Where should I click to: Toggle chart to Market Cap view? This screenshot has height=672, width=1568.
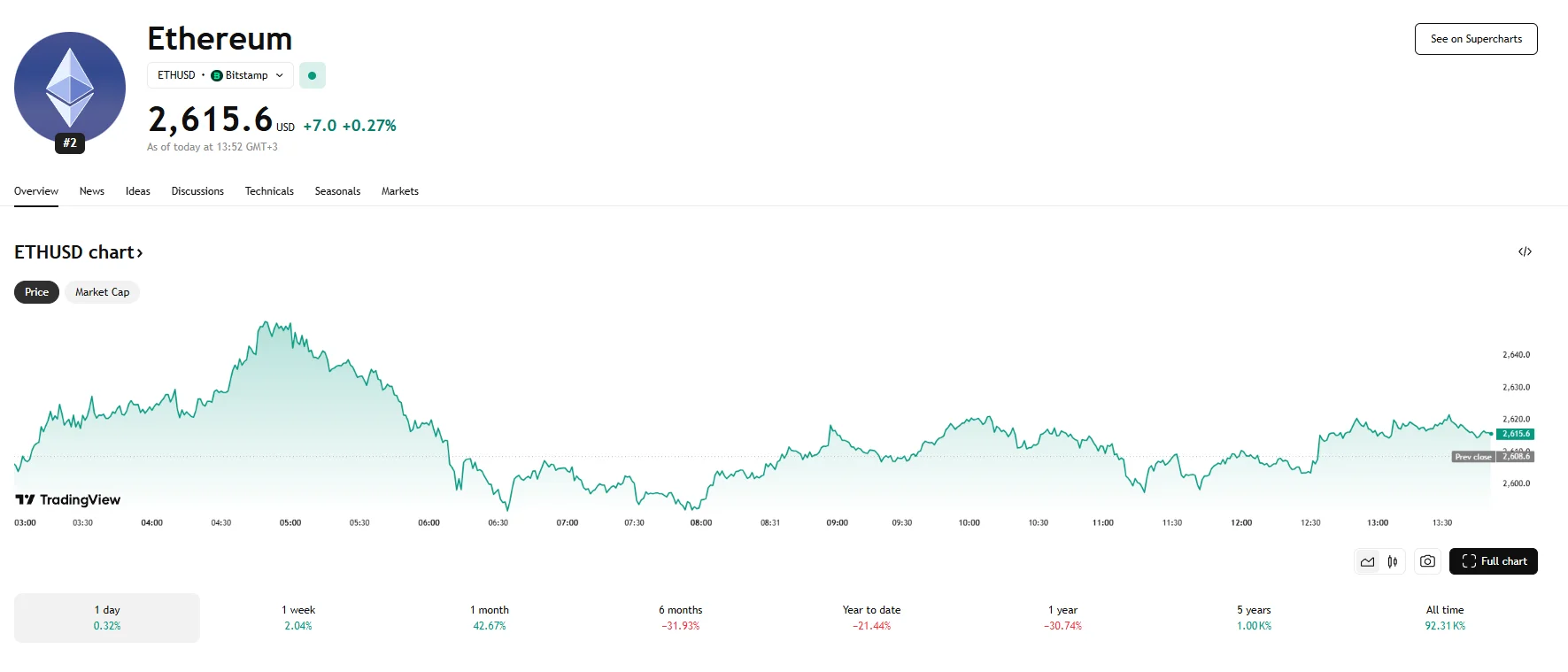102,292
